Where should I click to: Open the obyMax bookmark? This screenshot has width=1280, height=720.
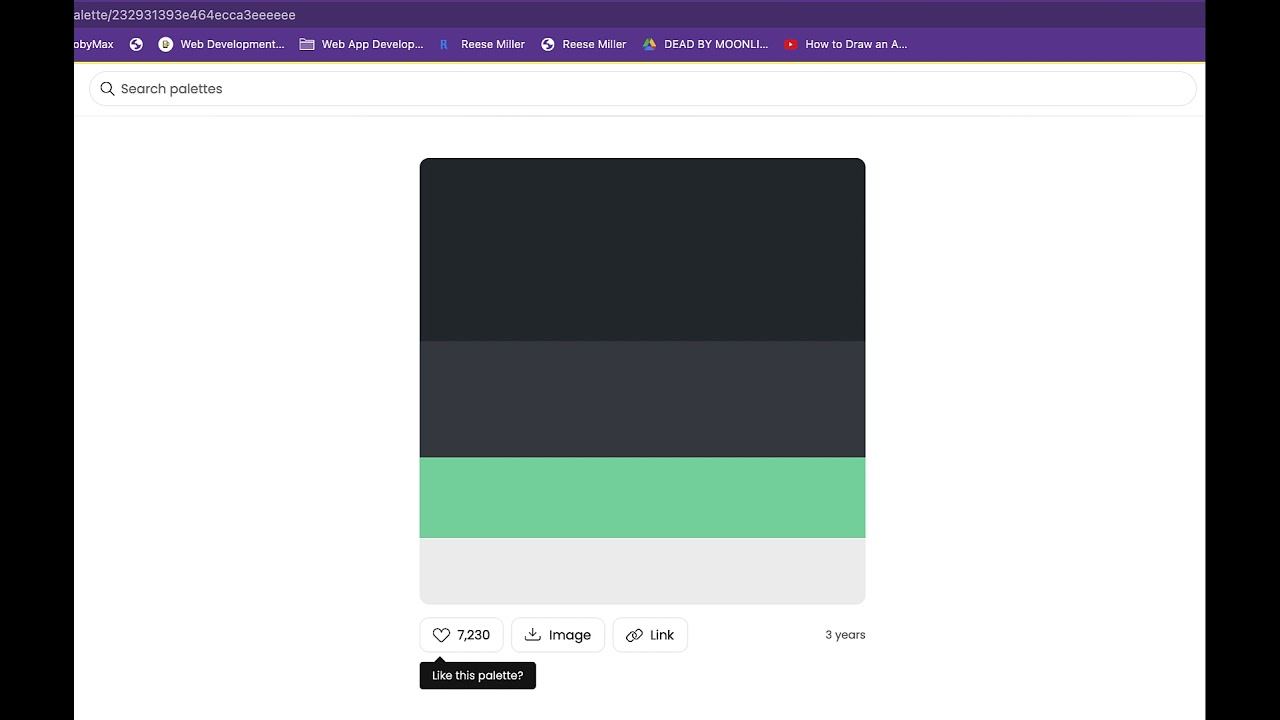(94, 44)
